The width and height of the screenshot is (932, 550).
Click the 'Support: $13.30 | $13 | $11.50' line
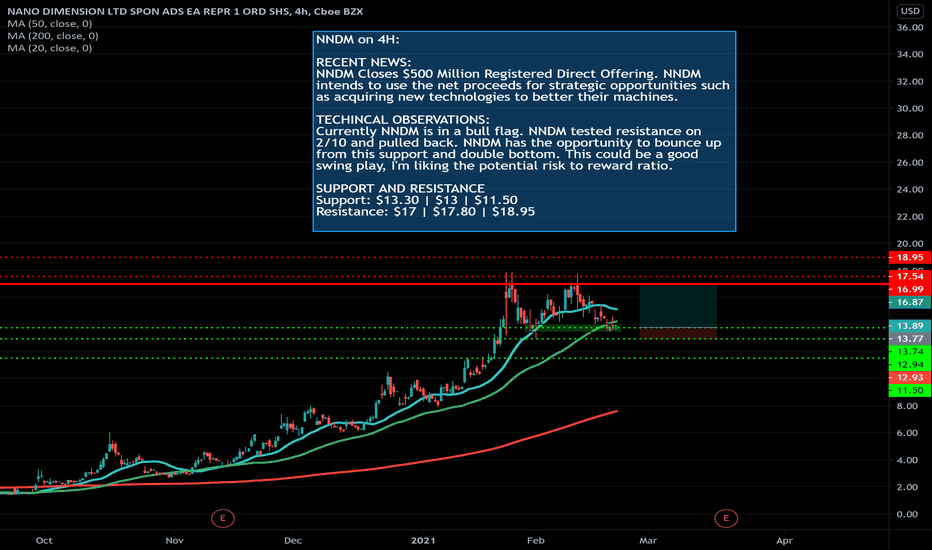tap(416, 200)
